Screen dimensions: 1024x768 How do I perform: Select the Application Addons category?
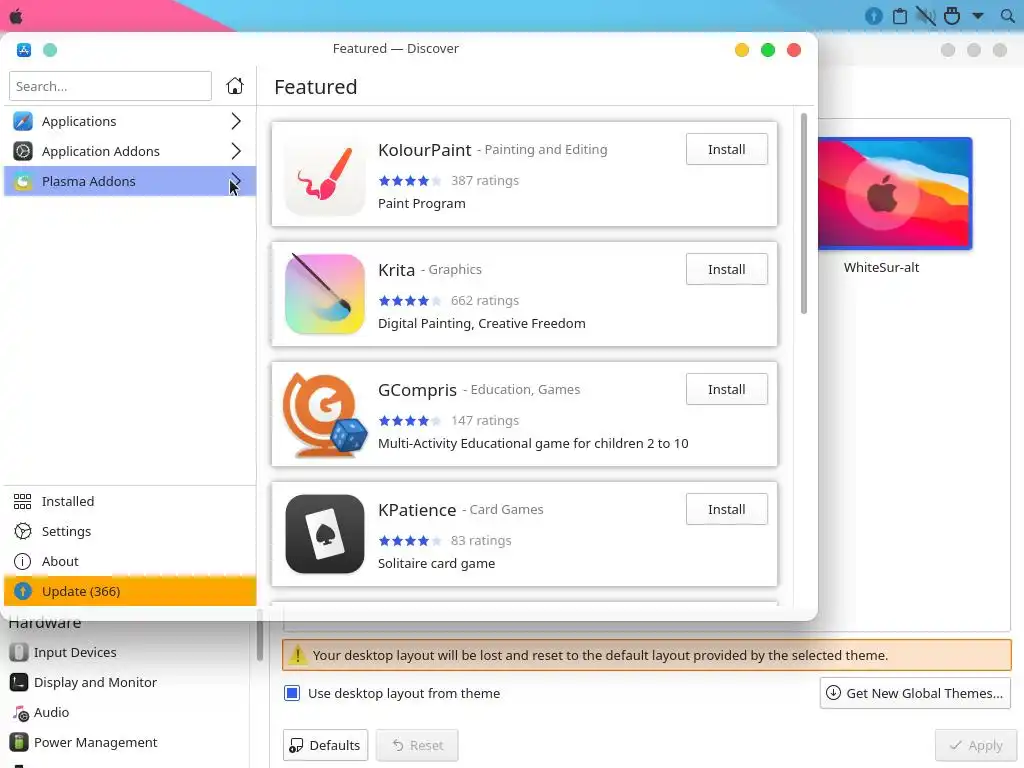coord(129,151)
